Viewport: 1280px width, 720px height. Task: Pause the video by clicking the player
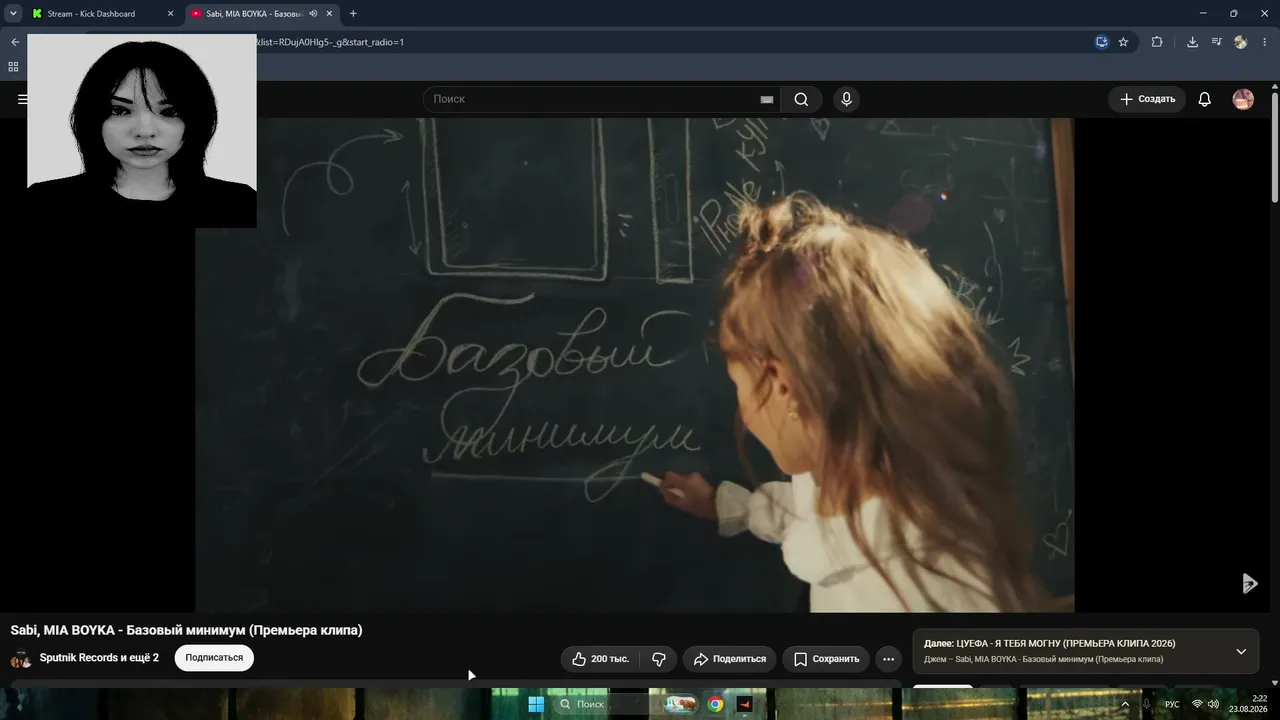[x=635, y=365]
